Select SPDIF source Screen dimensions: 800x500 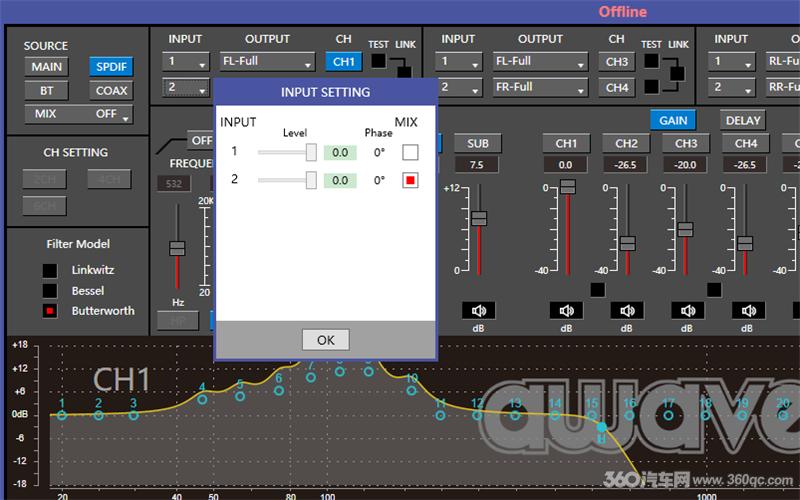coord(111,67)
